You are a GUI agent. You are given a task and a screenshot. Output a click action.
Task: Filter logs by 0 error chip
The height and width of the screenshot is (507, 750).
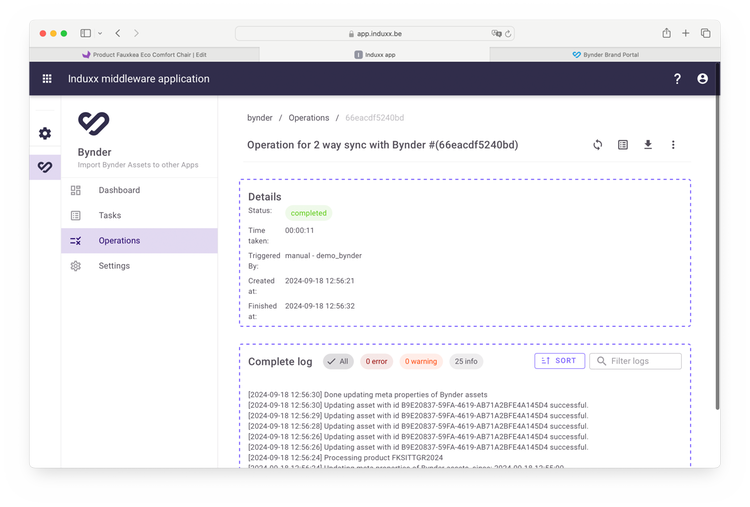click(376, 362)
